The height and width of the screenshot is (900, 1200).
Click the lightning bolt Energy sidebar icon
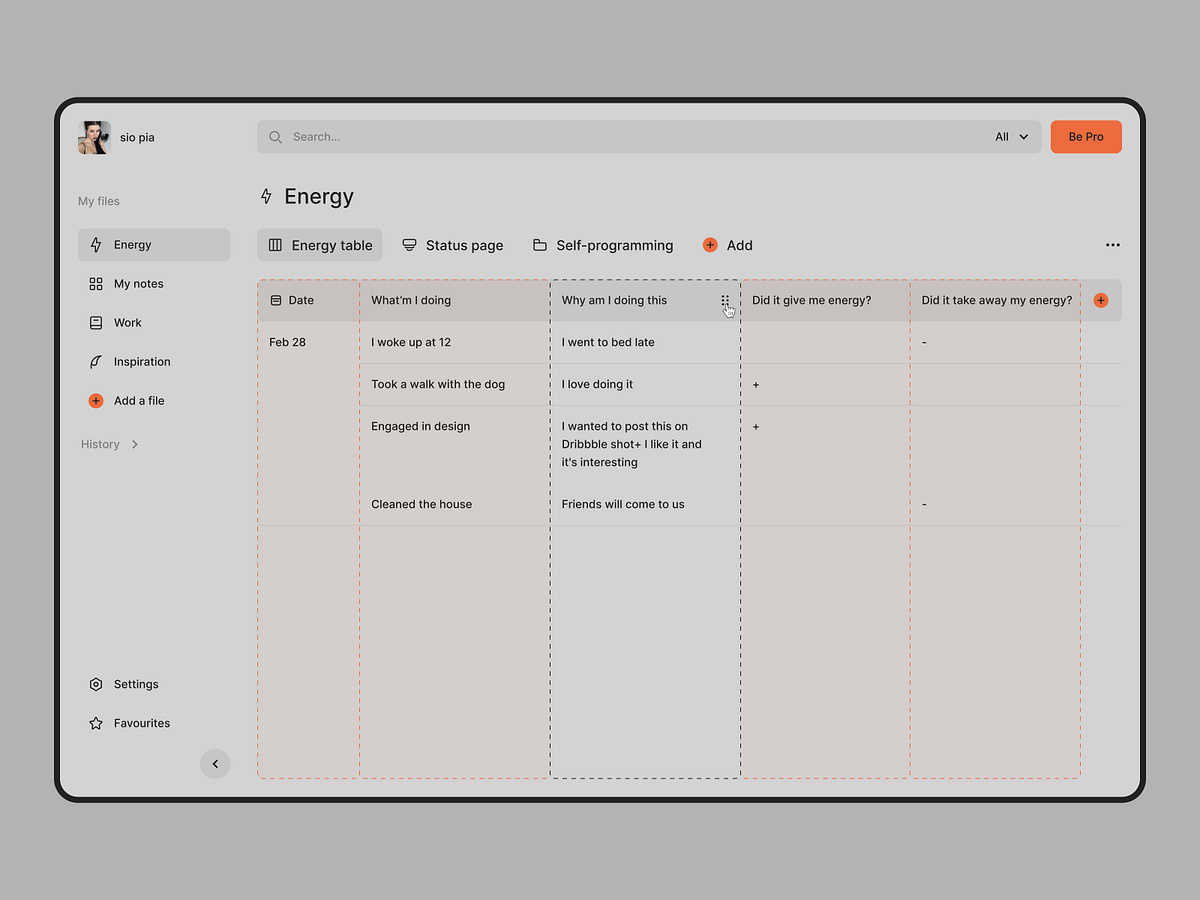click(96, 245)
